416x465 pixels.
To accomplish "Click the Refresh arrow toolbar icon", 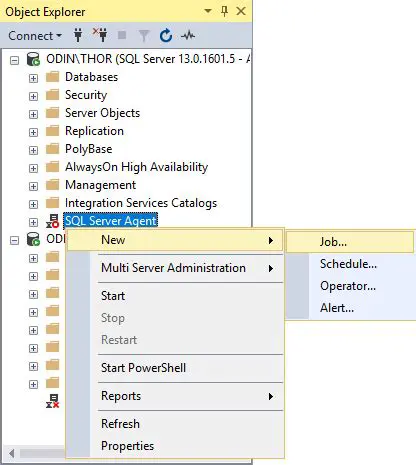I will [166, 35].
